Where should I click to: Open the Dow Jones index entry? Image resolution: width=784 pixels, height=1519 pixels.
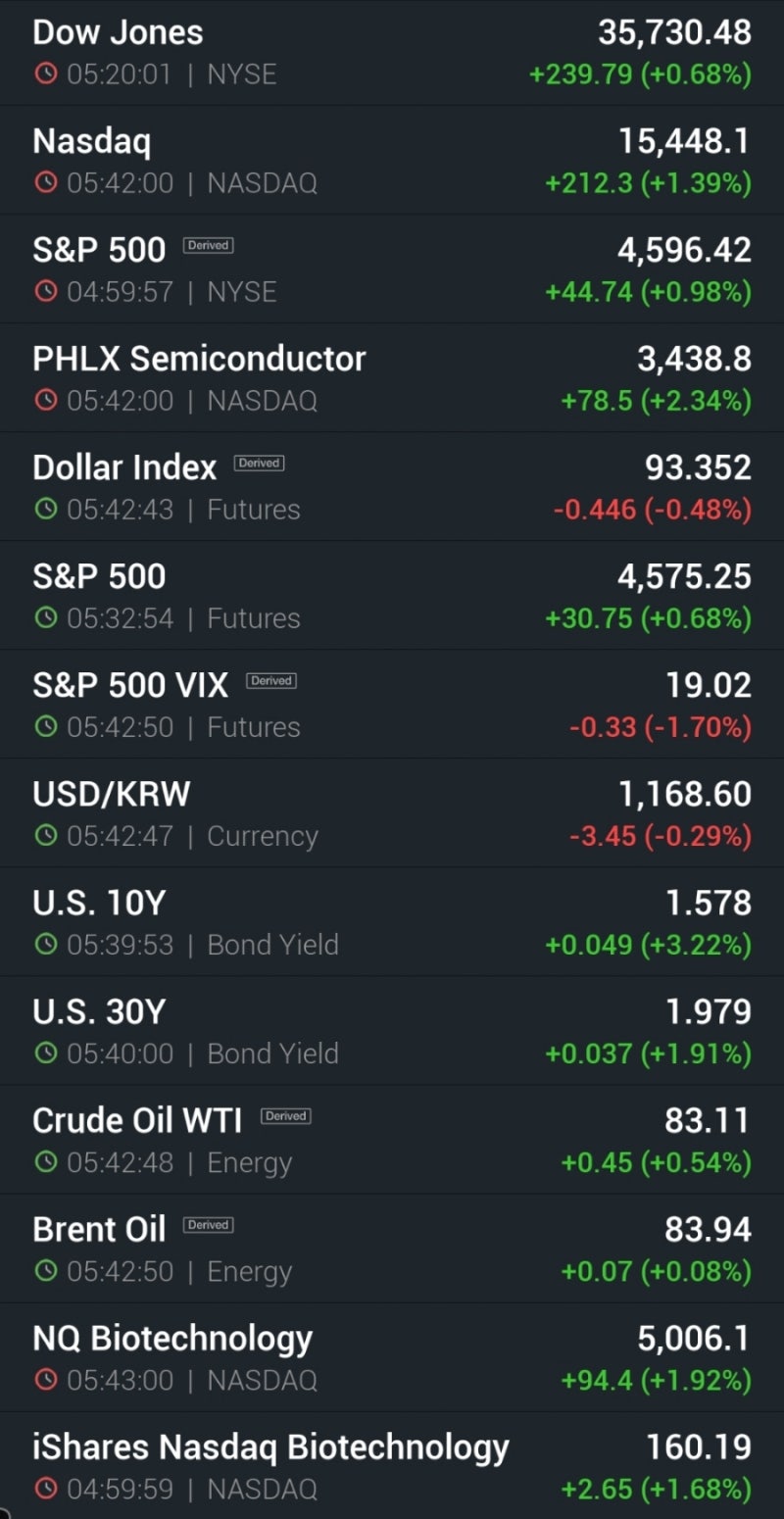pos(118,32)
